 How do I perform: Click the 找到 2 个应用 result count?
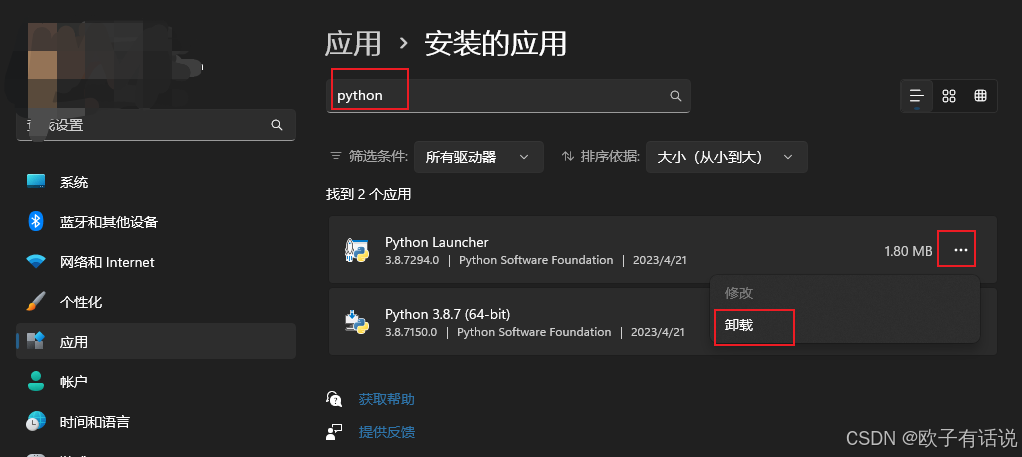(368, 194)
